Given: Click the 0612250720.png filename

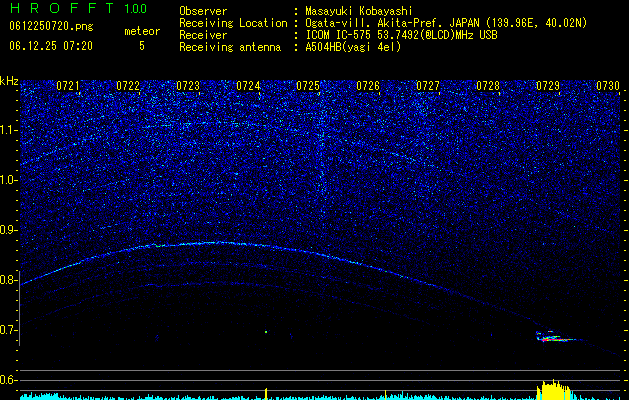Looking at the screenshot, I should point(51,27).
